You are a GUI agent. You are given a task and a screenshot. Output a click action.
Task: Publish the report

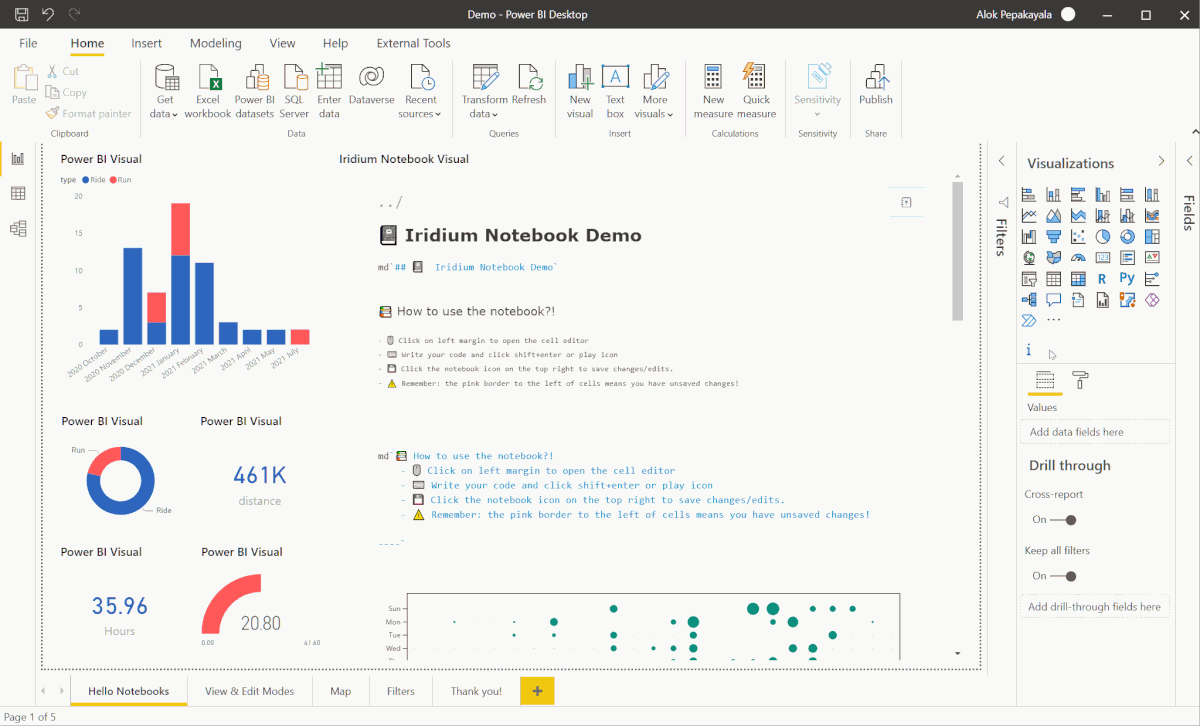(875, 90)
